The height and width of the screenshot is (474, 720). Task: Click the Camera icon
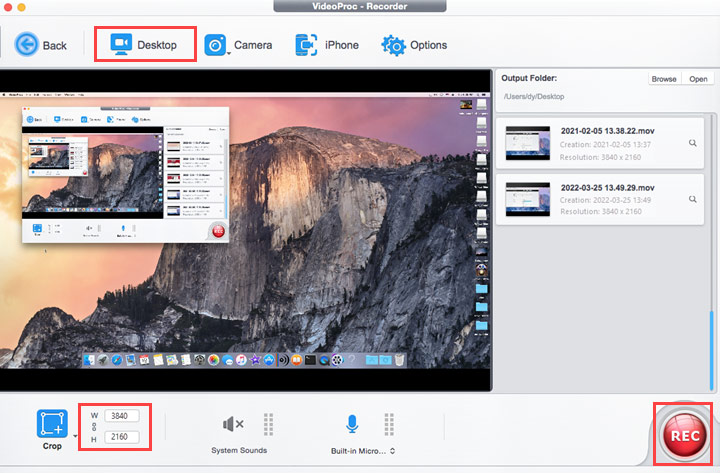coord(214,45)
